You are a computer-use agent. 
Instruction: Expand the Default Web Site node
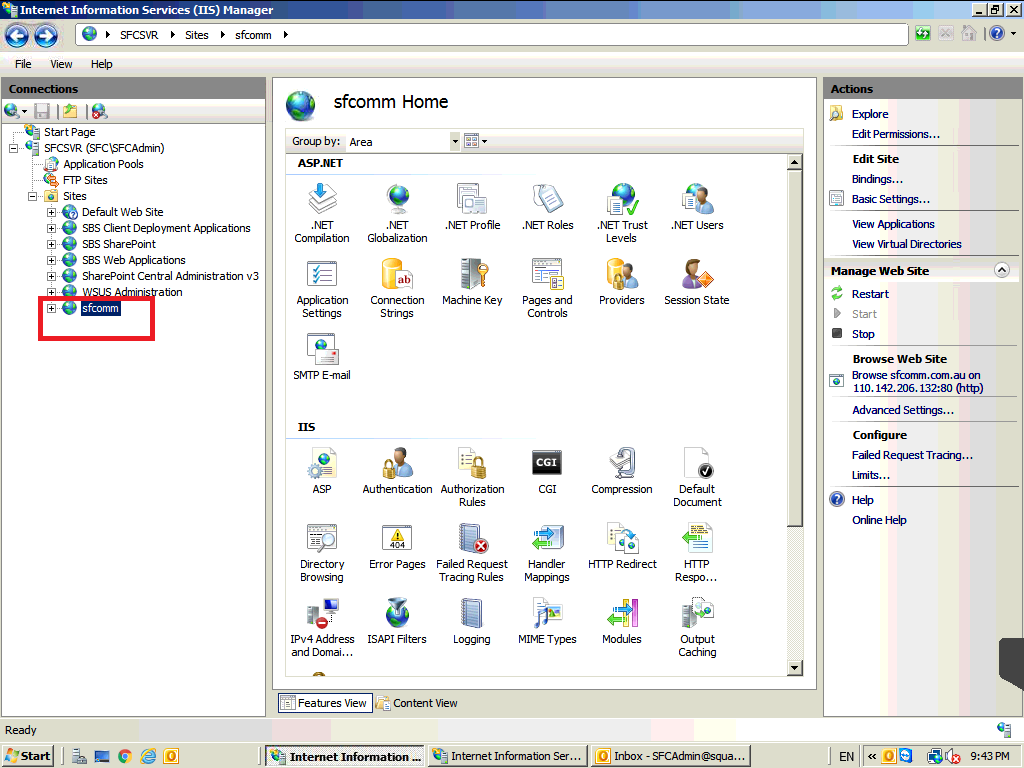(52, 212)
